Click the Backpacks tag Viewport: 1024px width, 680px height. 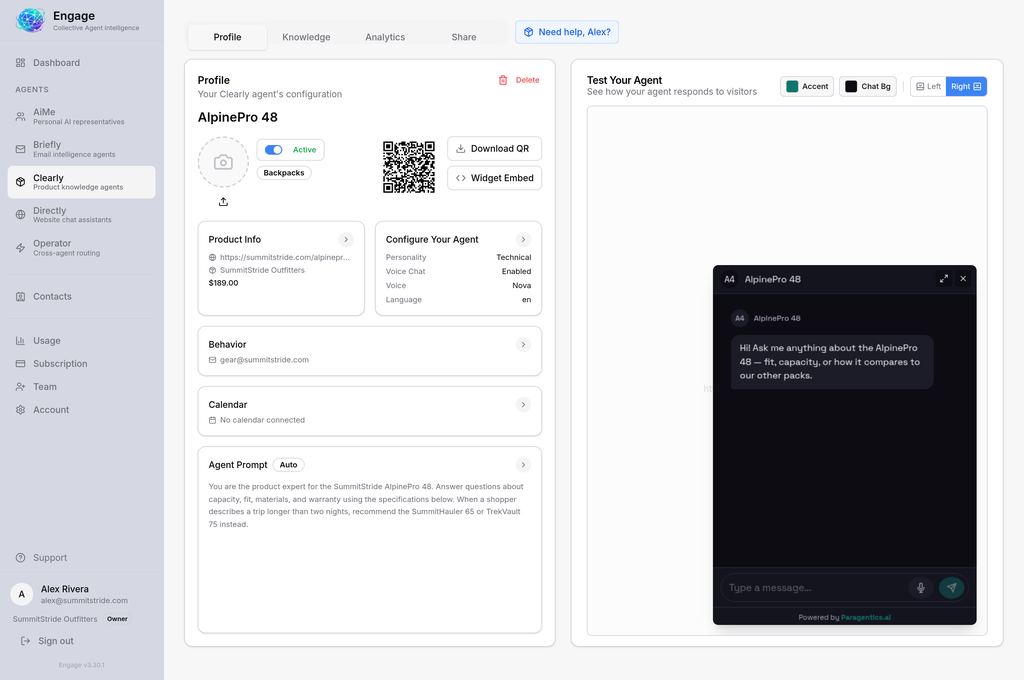coord(284,173)
